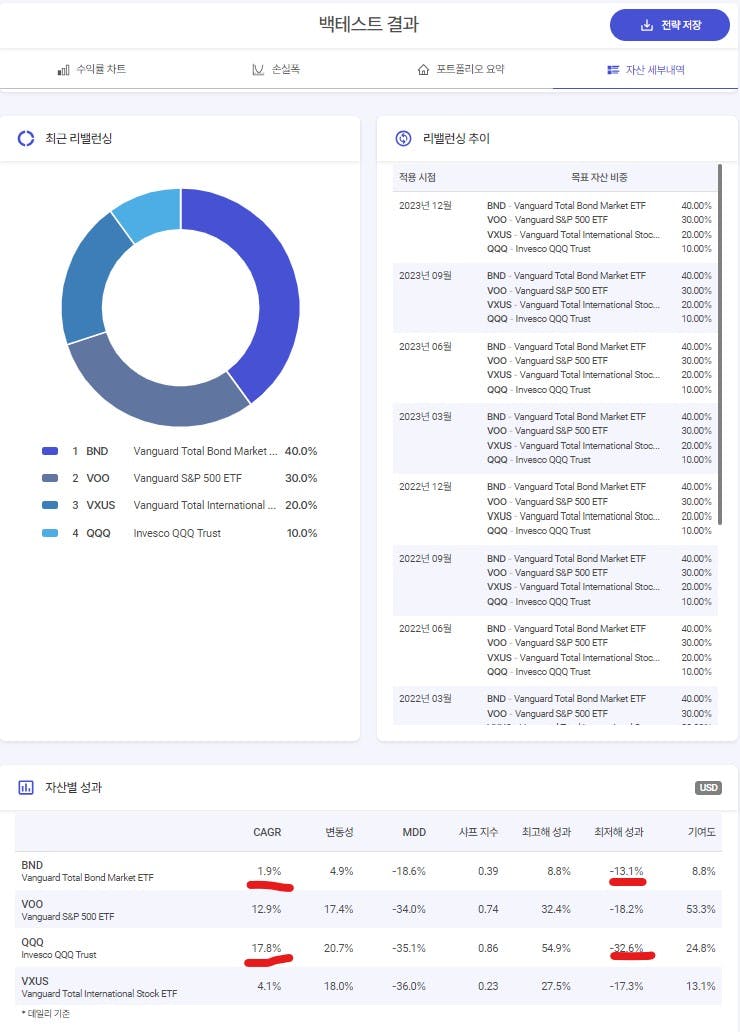
Task: Click the 데일리 기준 footnote
Action: point(45,1014)
